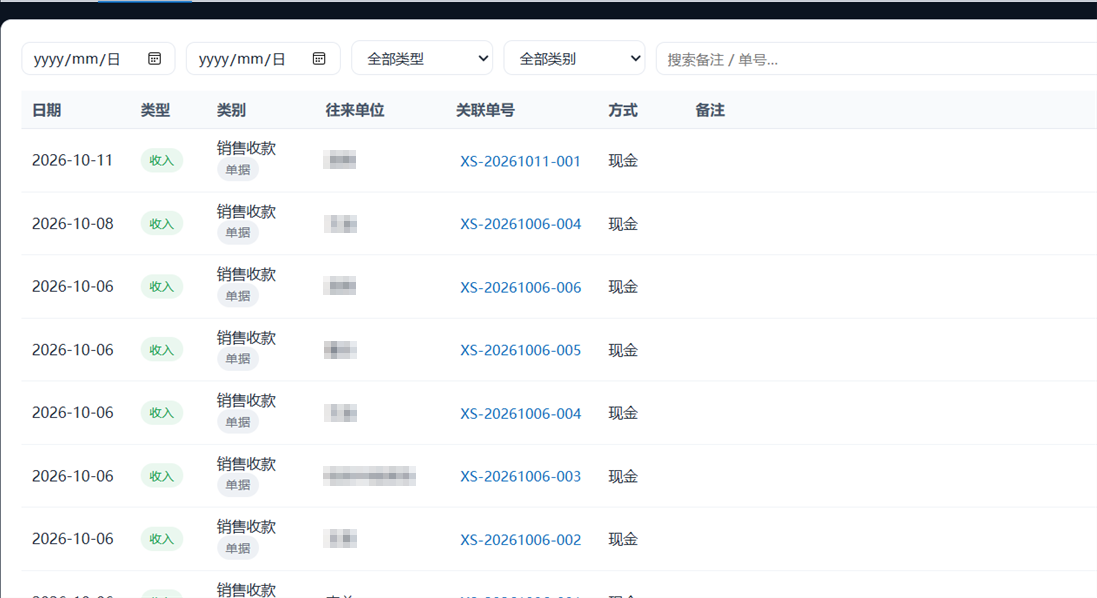Viewport: 1097px width, 598px height.
Task: Click 收入 badge in 2026-10-08 row
Action: [x=162, y=223]
